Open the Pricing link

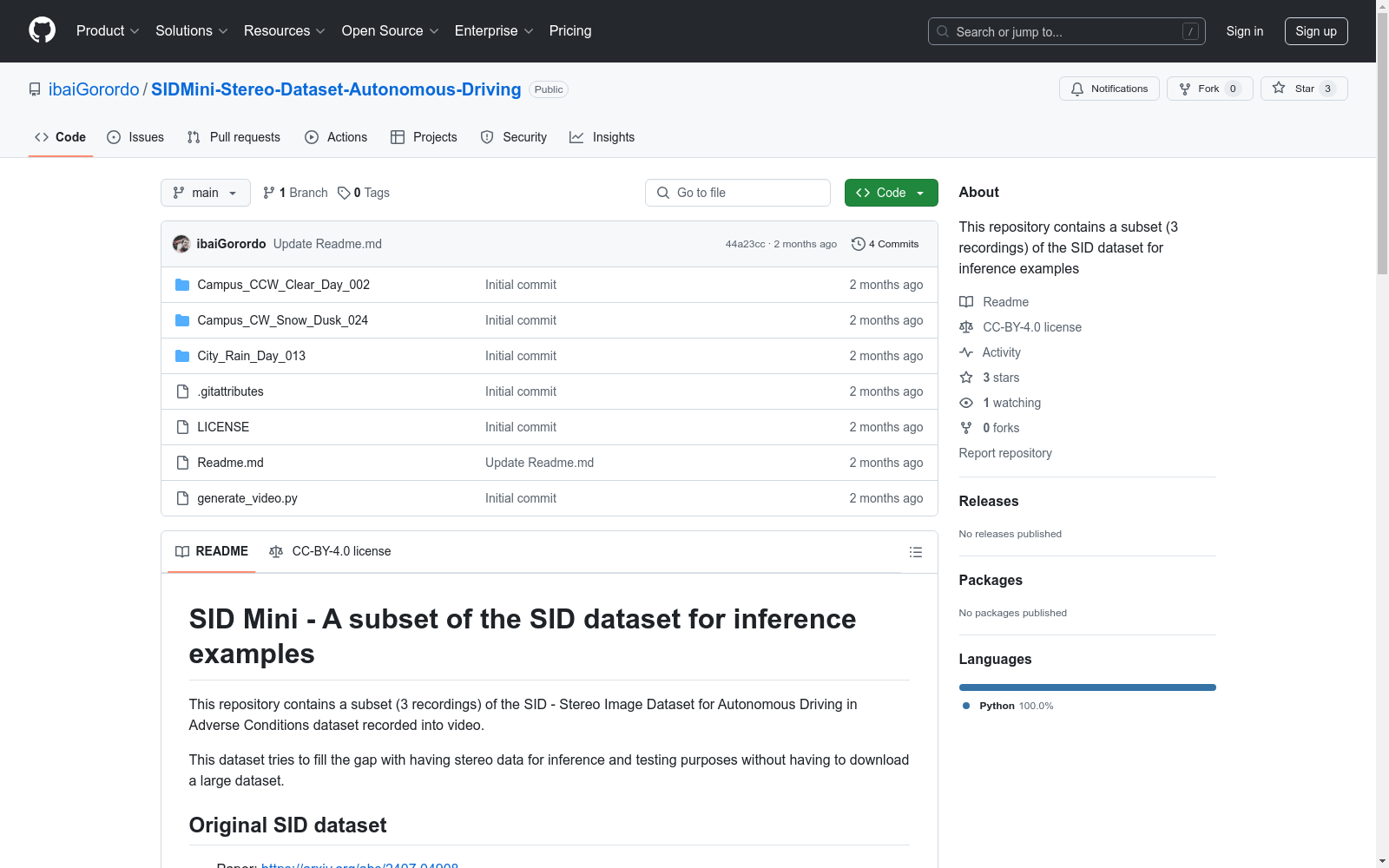[x=570, y=31]
